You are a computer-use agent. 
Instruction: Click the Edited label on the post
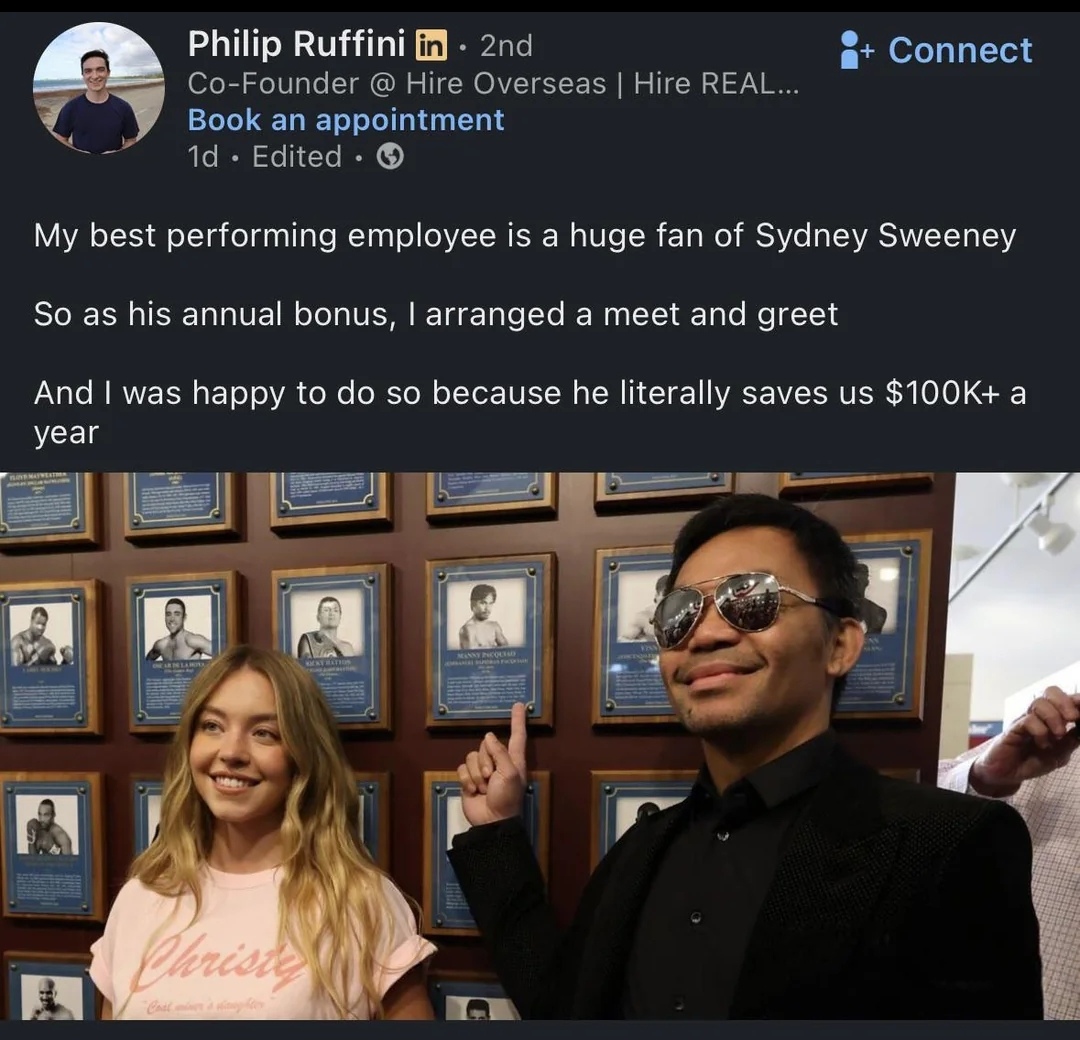[297, 156]
